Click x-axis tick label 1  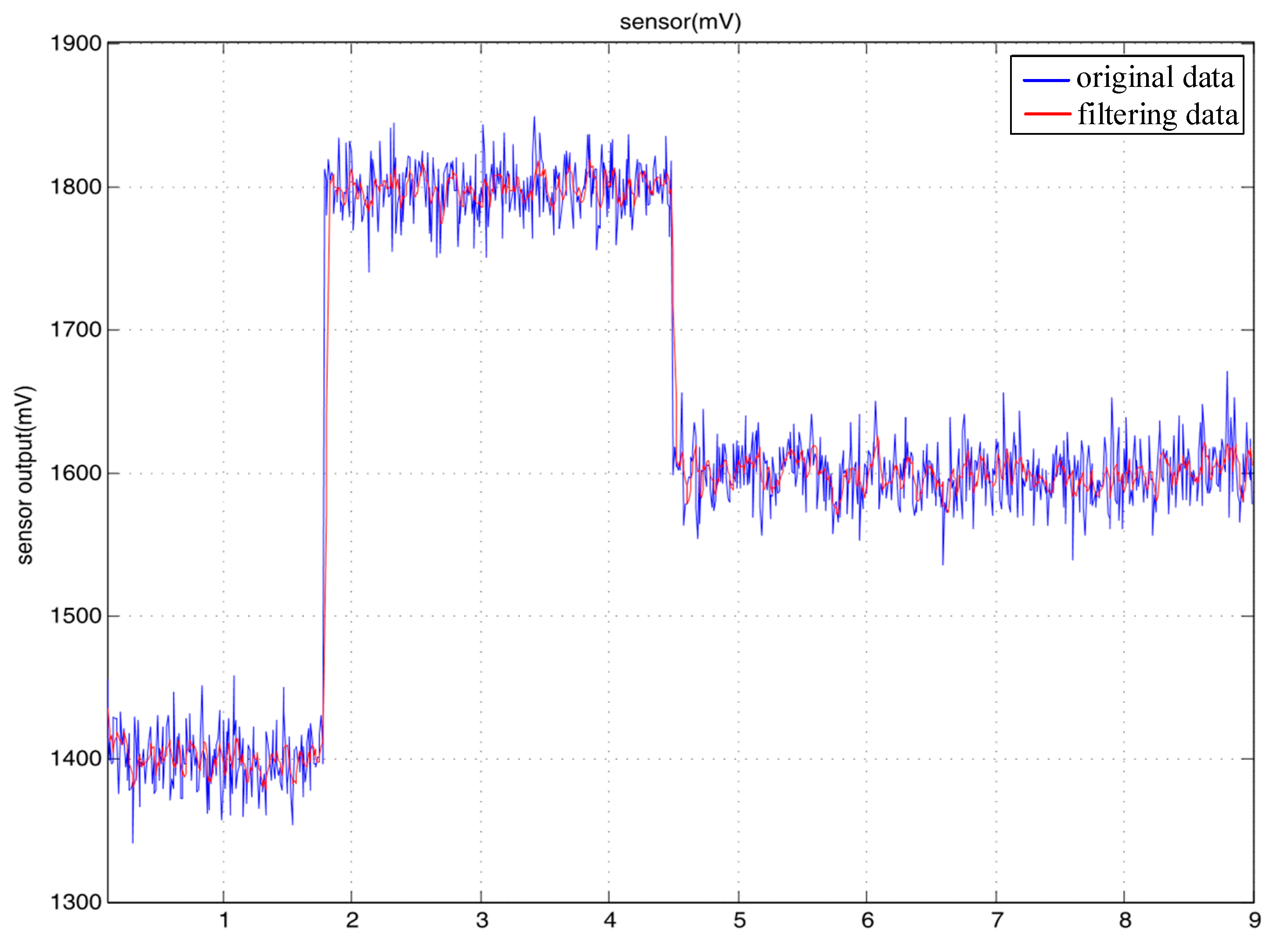tap(224, 920)
